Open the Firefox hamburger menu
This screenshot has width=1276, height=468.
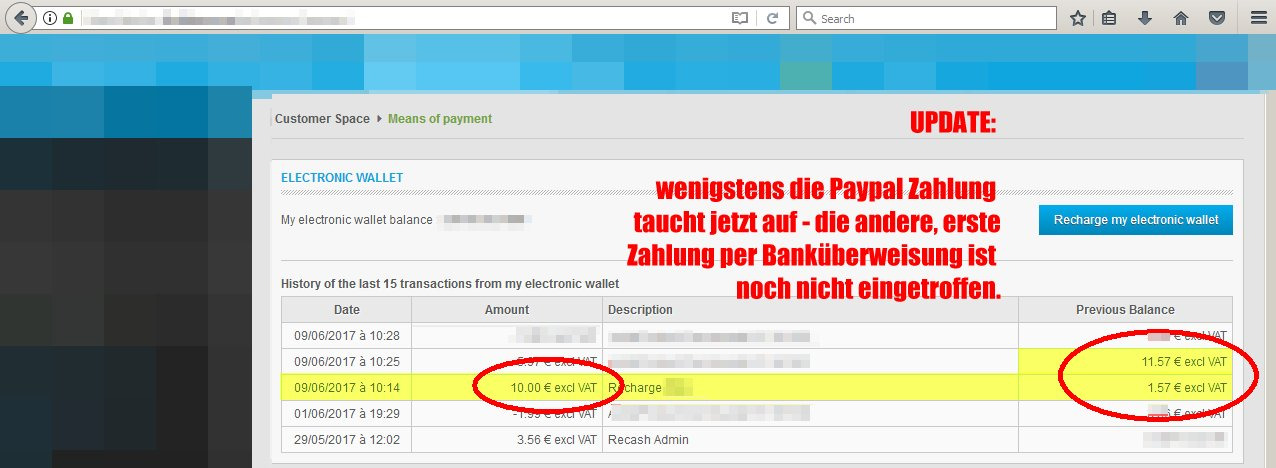(x=1257, y=18)
